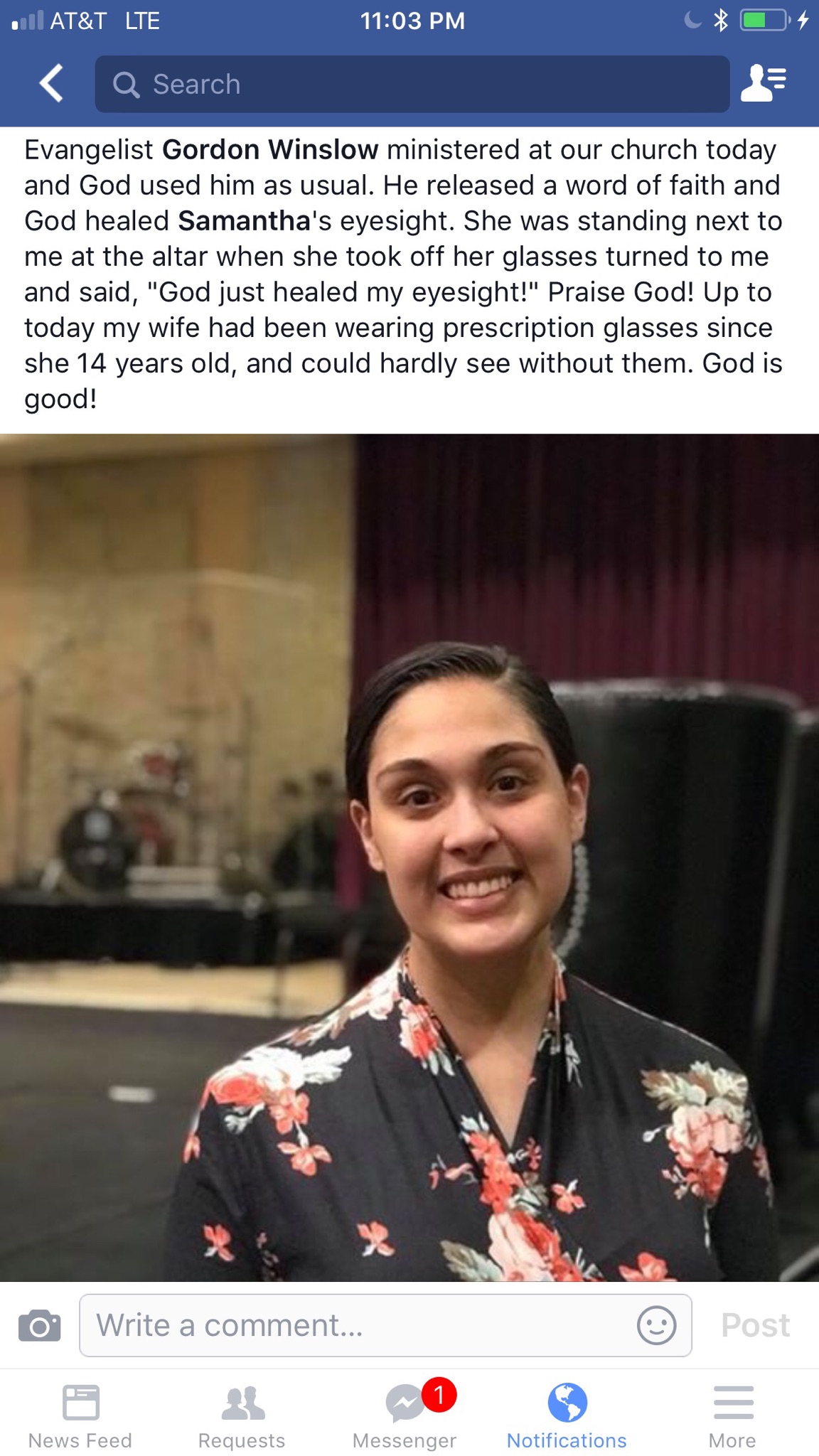819x1456 pixels.
Task: Open the emoji picker in comment box
Action: pos(656,1325)
